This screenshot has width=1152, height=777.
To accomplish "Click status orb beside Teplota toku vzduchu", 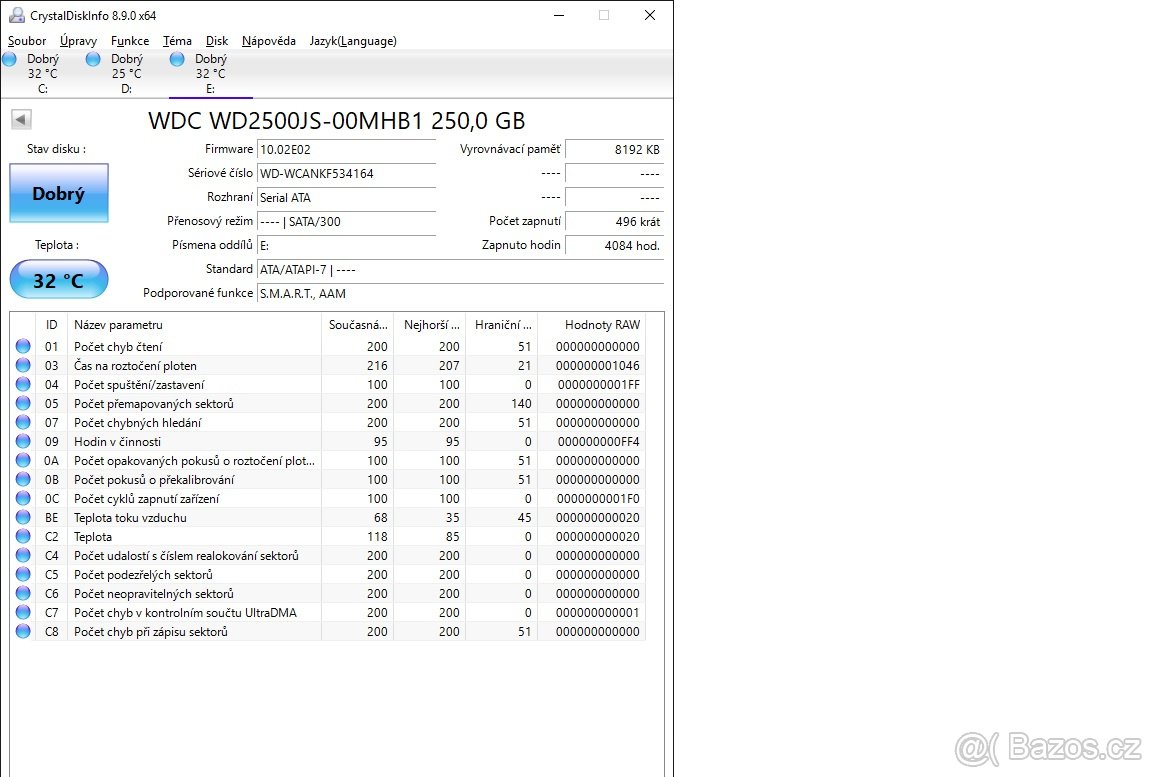I will point(23,518).
